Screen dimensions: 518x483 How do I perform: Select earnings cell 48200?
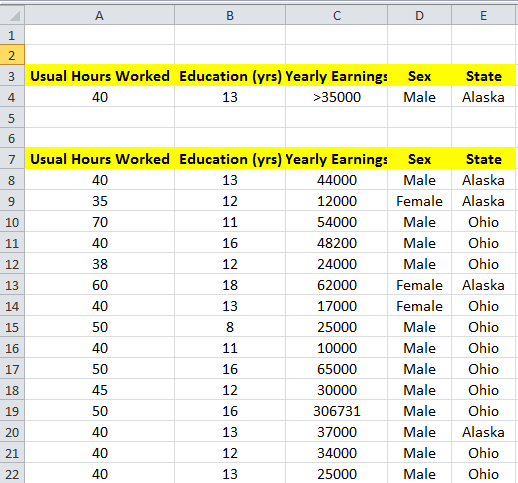pyautogui.click(x=337, y=243)
